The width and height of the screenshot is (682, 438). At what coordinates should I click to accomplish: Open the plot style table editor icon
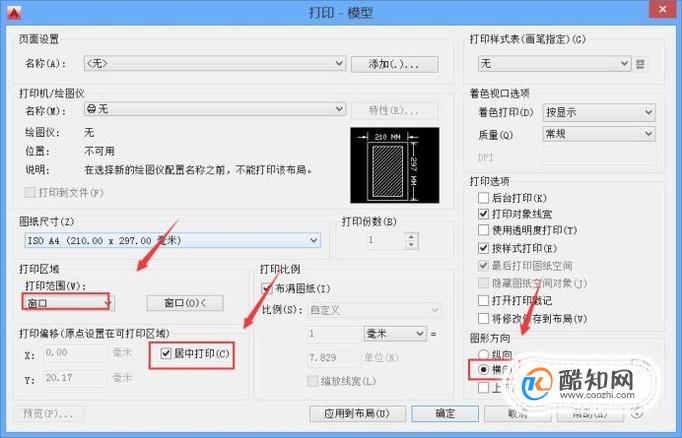[640, 64]
